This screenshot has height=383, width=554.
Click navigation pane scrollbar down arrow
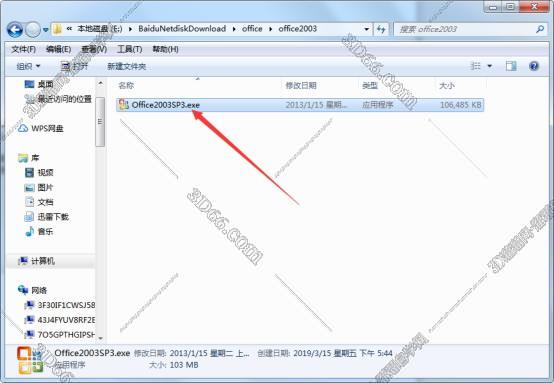tap(100, 338)
